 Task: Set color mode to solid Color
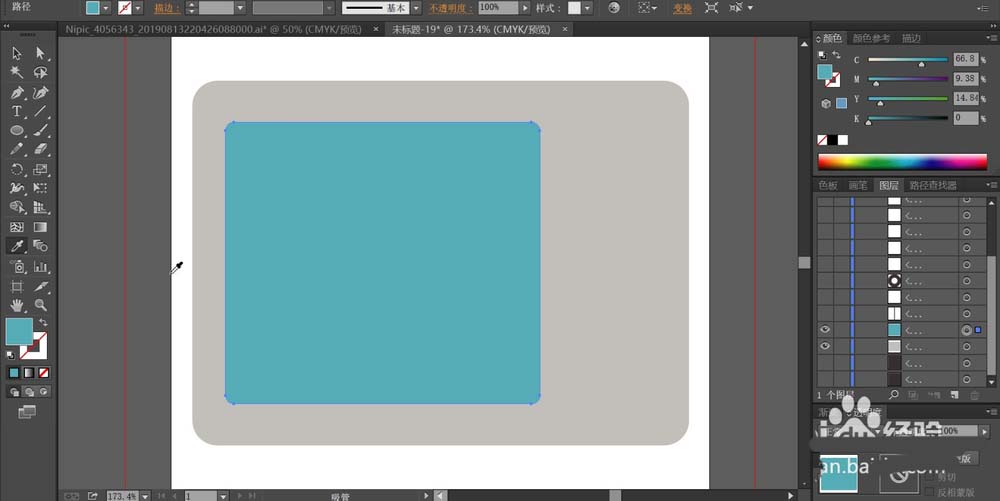(x=14, y=373)
